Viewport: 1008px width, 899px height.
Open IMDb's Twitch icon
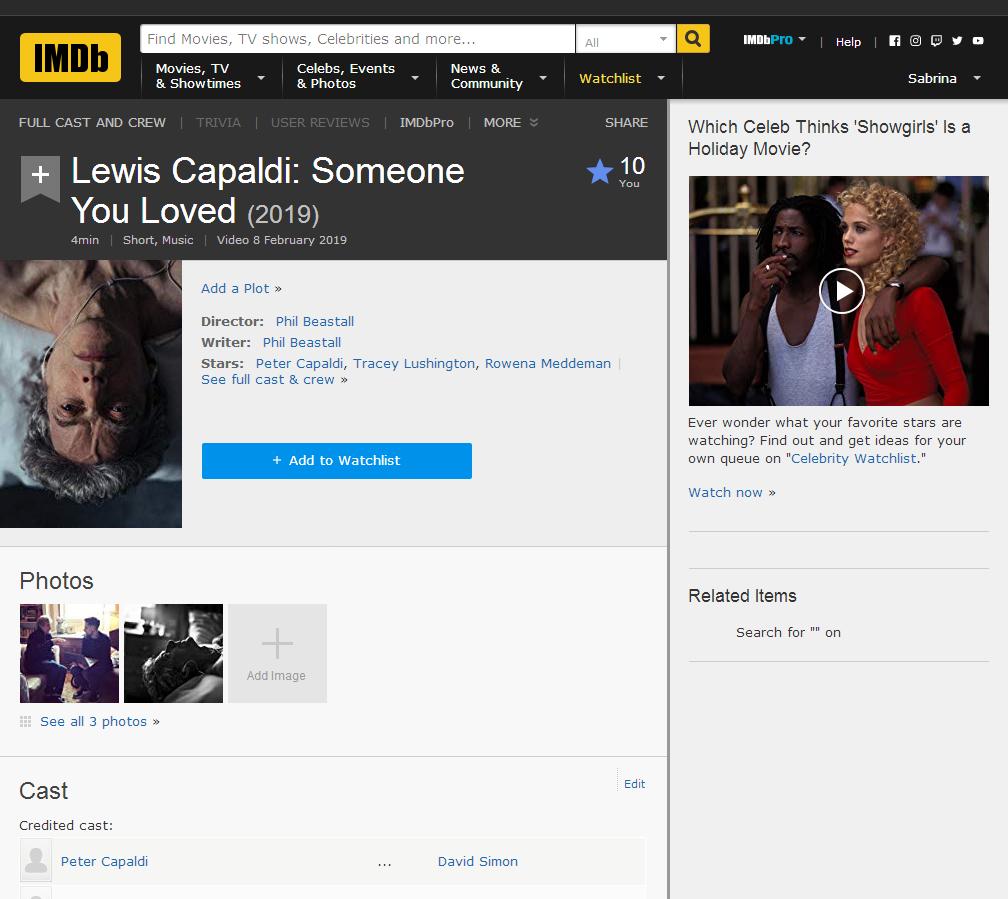[x=937, y=41]
